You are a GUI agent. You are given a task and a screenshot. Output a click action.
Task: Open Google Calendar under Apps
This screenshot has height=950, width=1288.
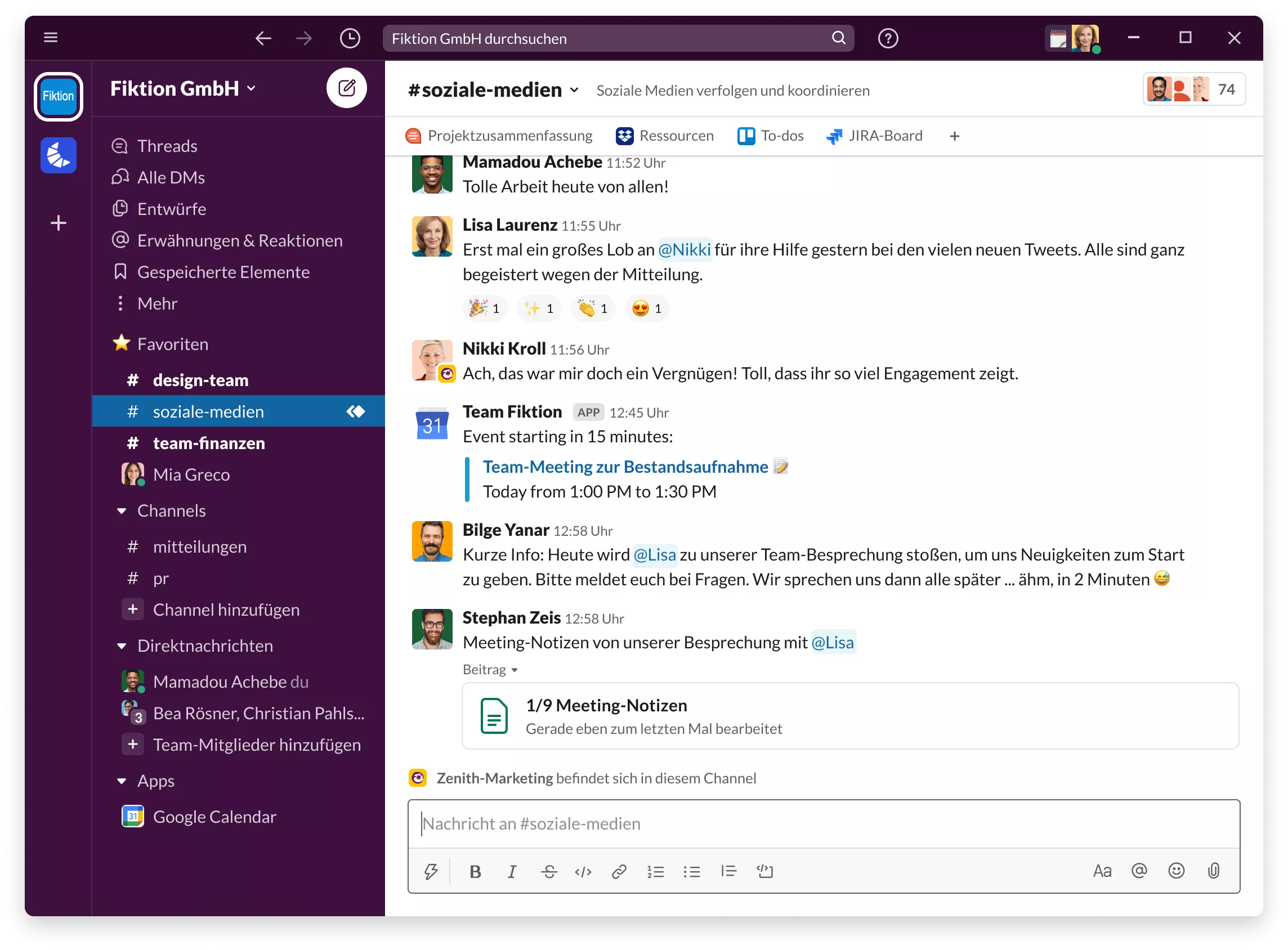coord(214,816)
